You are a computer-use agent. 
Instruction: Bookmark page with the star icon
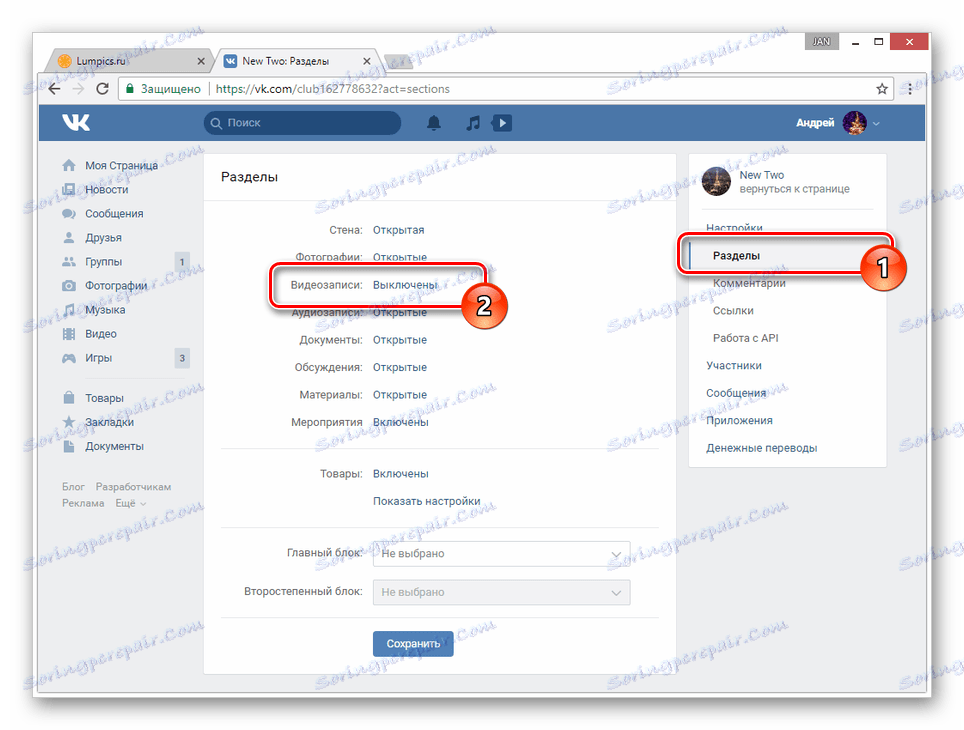pyautogui.click(x=882, y=89)
